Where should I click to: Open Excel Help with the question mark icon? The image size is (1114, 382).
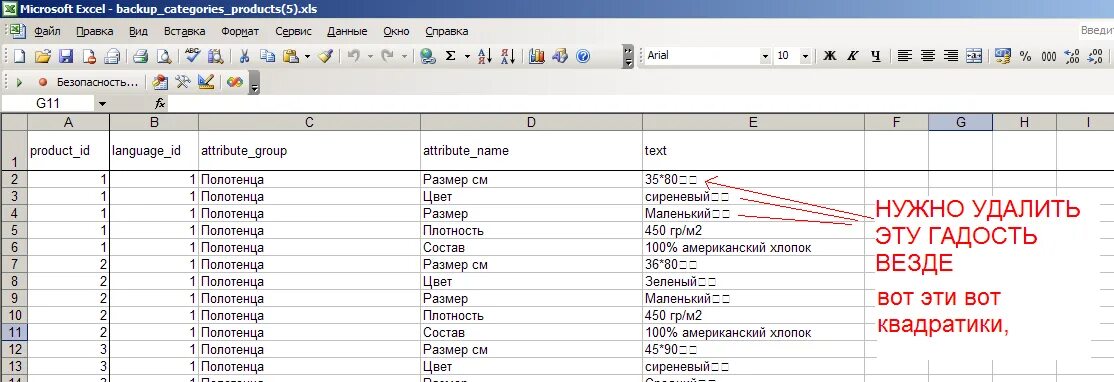point(583,56)
